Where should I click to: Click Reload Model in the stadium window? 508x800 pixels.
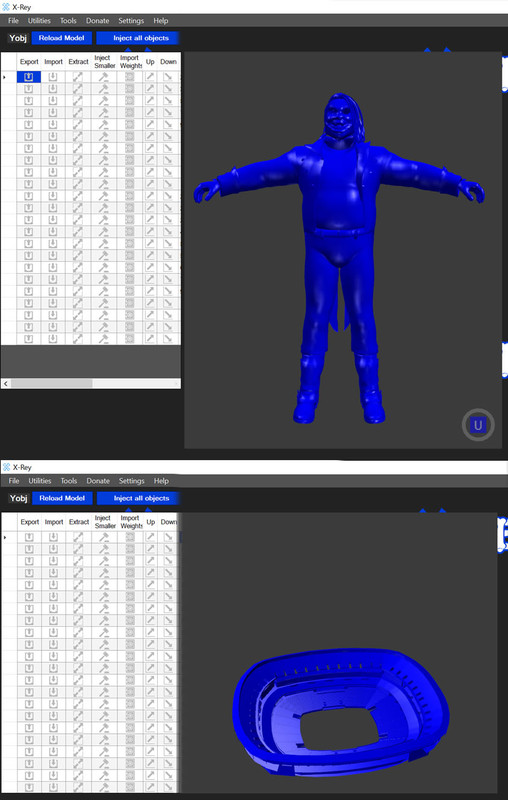[x=62, y=498]
